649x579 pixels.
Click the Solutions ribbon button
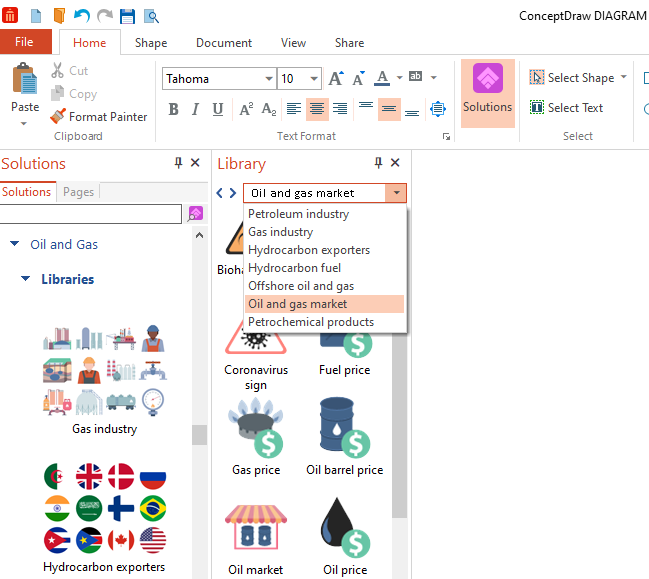tap(488, 93)
